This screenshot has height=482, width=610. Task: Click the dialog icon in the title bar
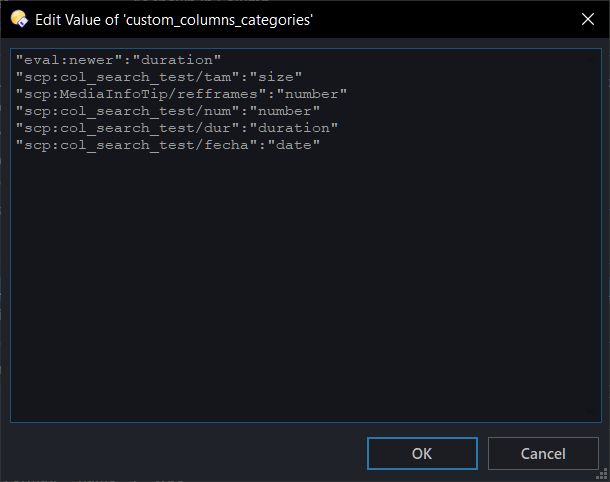tap(19, 19)
